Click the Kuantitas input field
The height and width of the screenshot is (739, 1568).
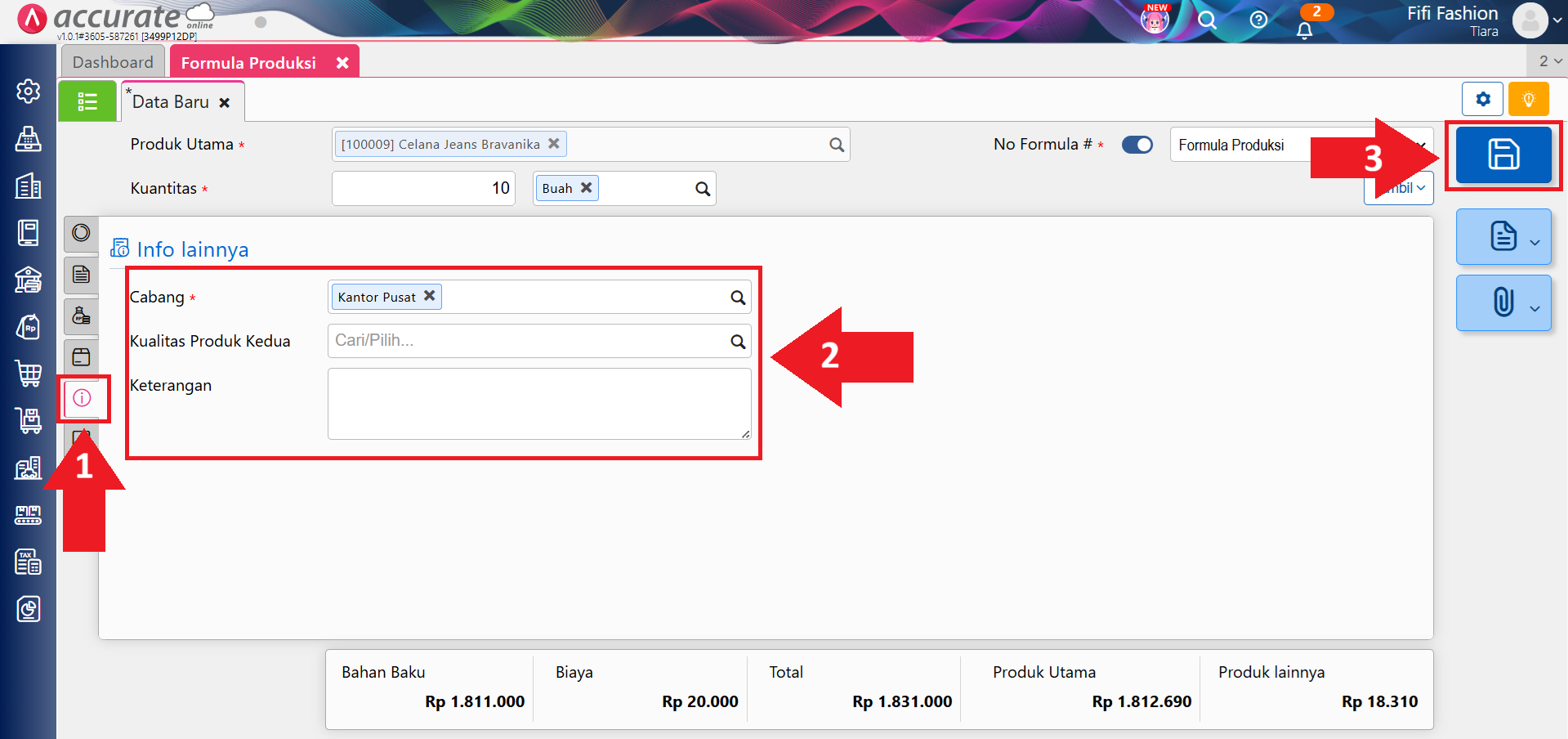click(423, 188)
